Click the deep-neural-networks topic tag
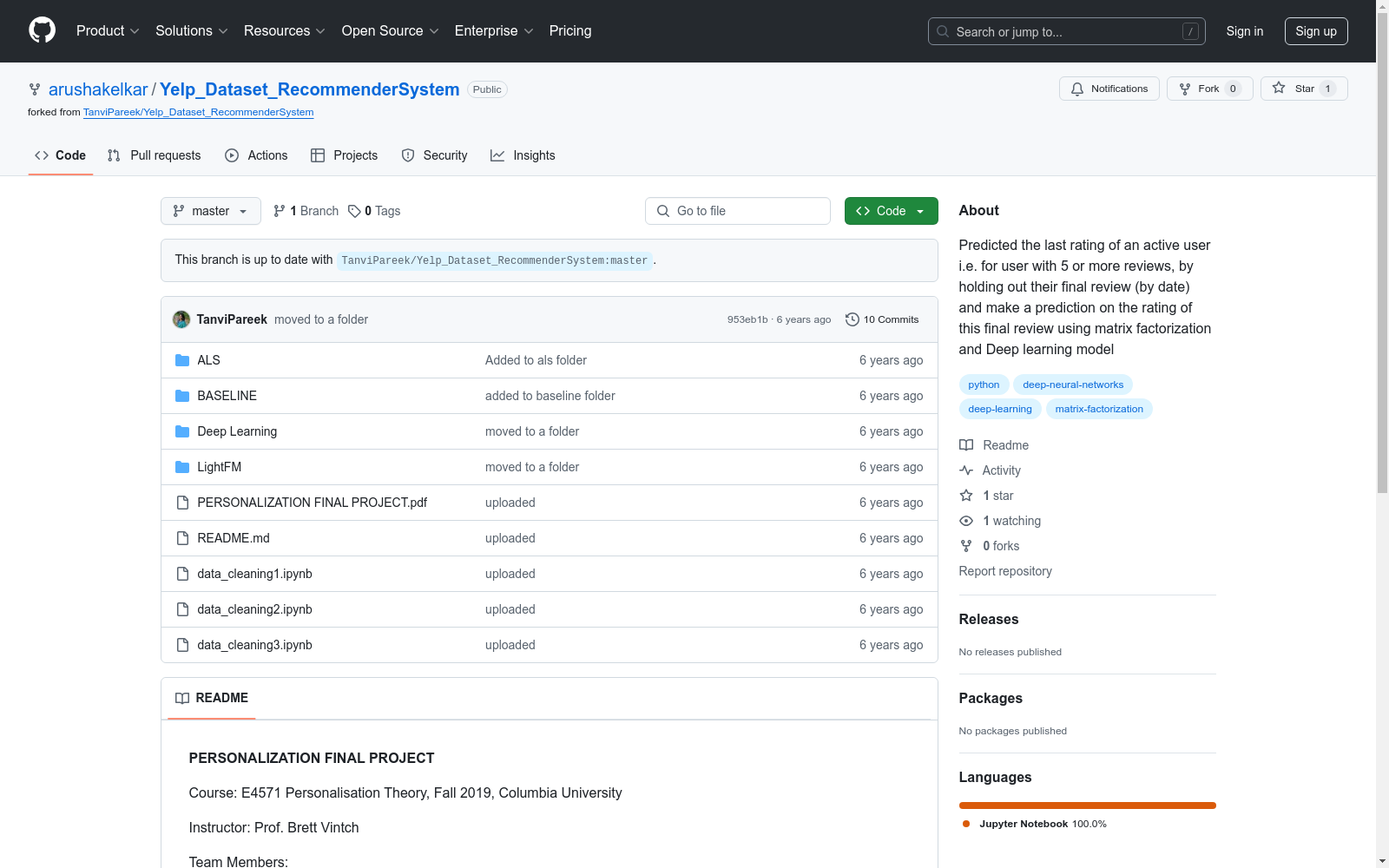This screenshot has height=868, width=1389. click(x=1073, y=385)
